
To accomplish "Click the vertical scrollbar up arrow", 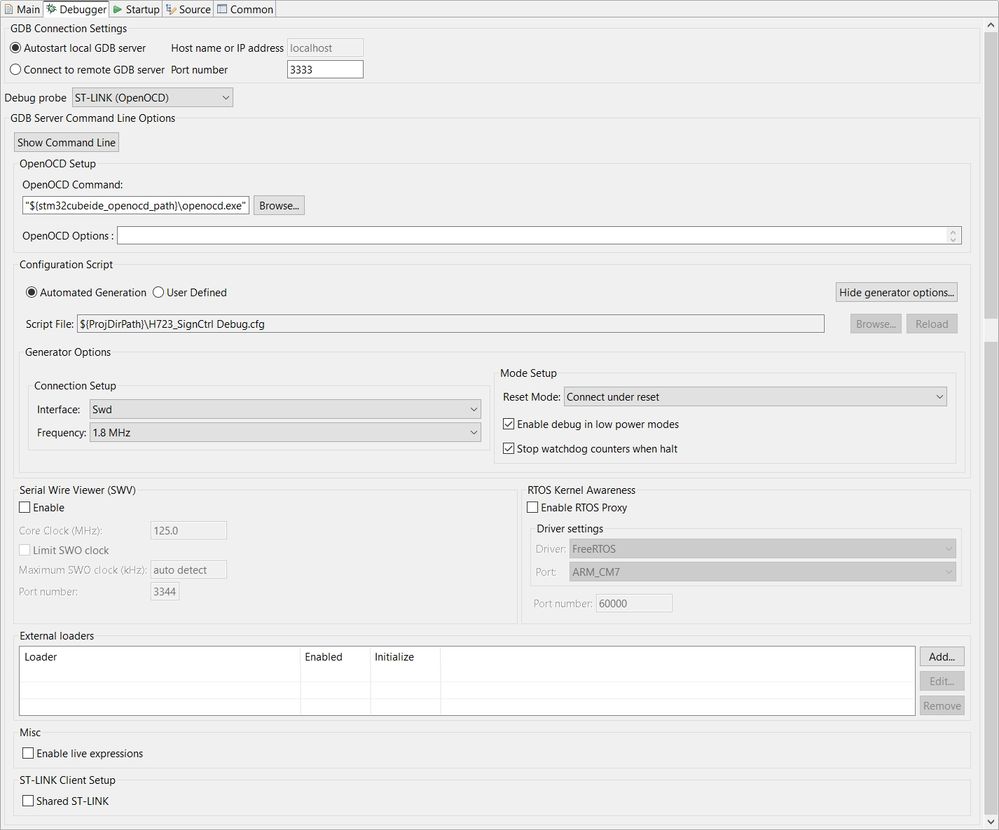I will (991, 25).
